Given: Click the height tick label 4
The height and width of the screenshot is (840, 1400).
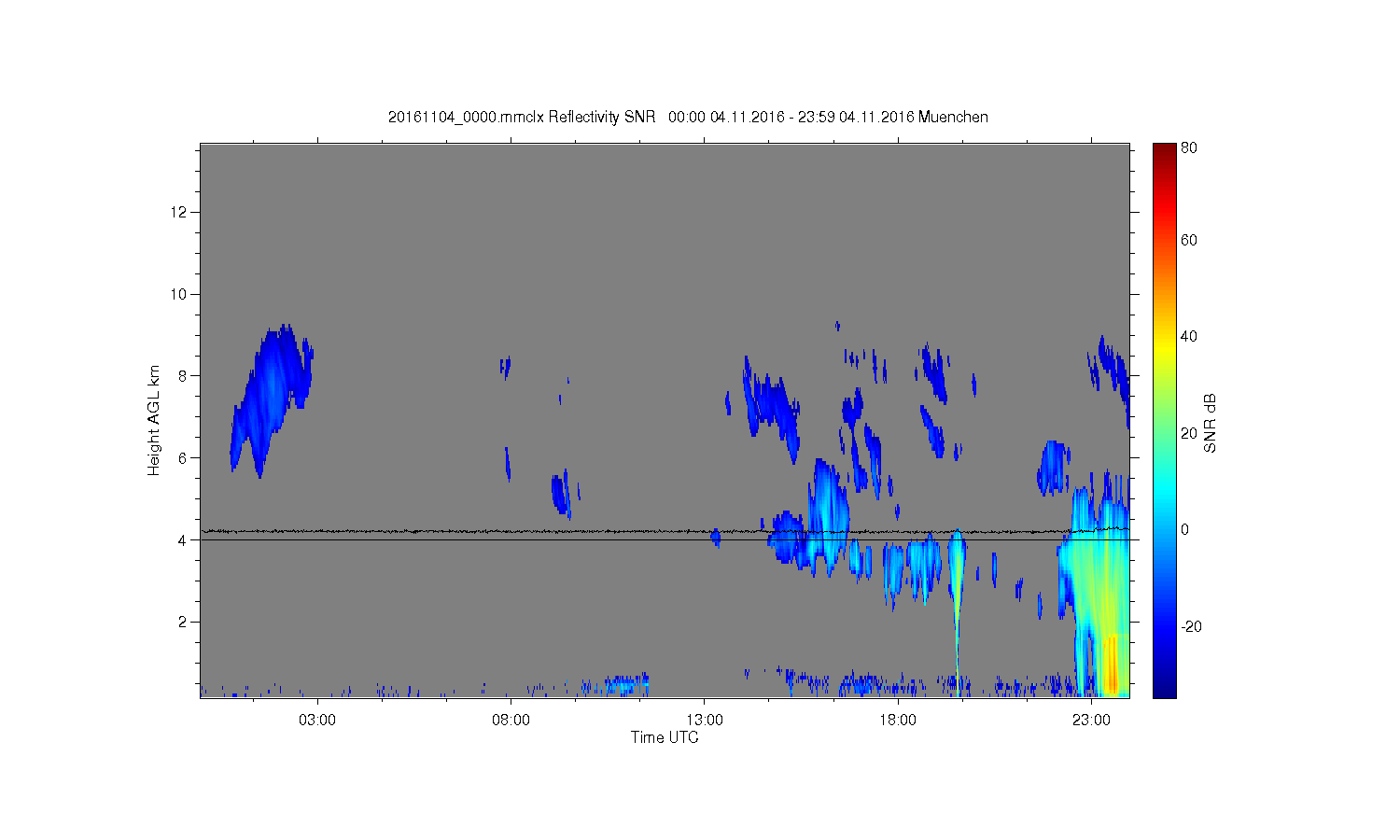Looking at the screenshot, I should [183, 539].
